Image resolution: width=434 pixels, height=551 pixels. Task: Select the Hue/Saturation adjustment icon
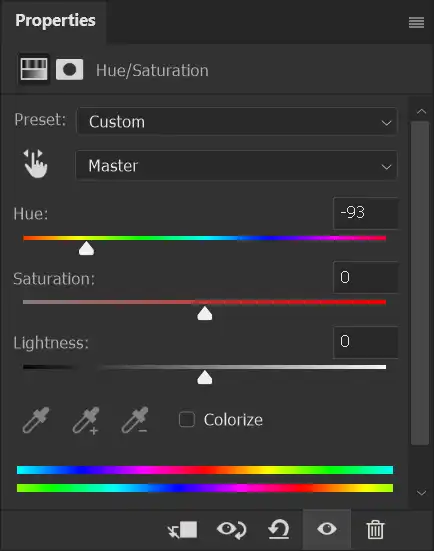(x=34, y=69)
